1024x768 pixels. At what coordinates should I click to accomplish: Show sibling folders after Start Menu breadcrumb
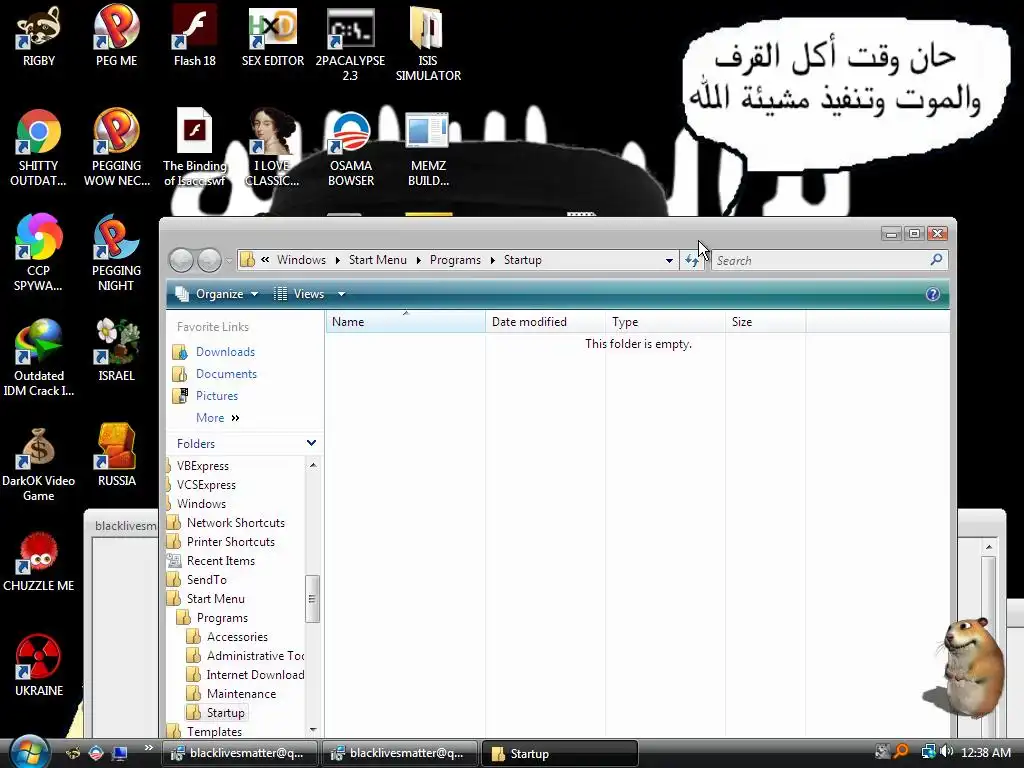pyautogui.click(x=418, y=260)
